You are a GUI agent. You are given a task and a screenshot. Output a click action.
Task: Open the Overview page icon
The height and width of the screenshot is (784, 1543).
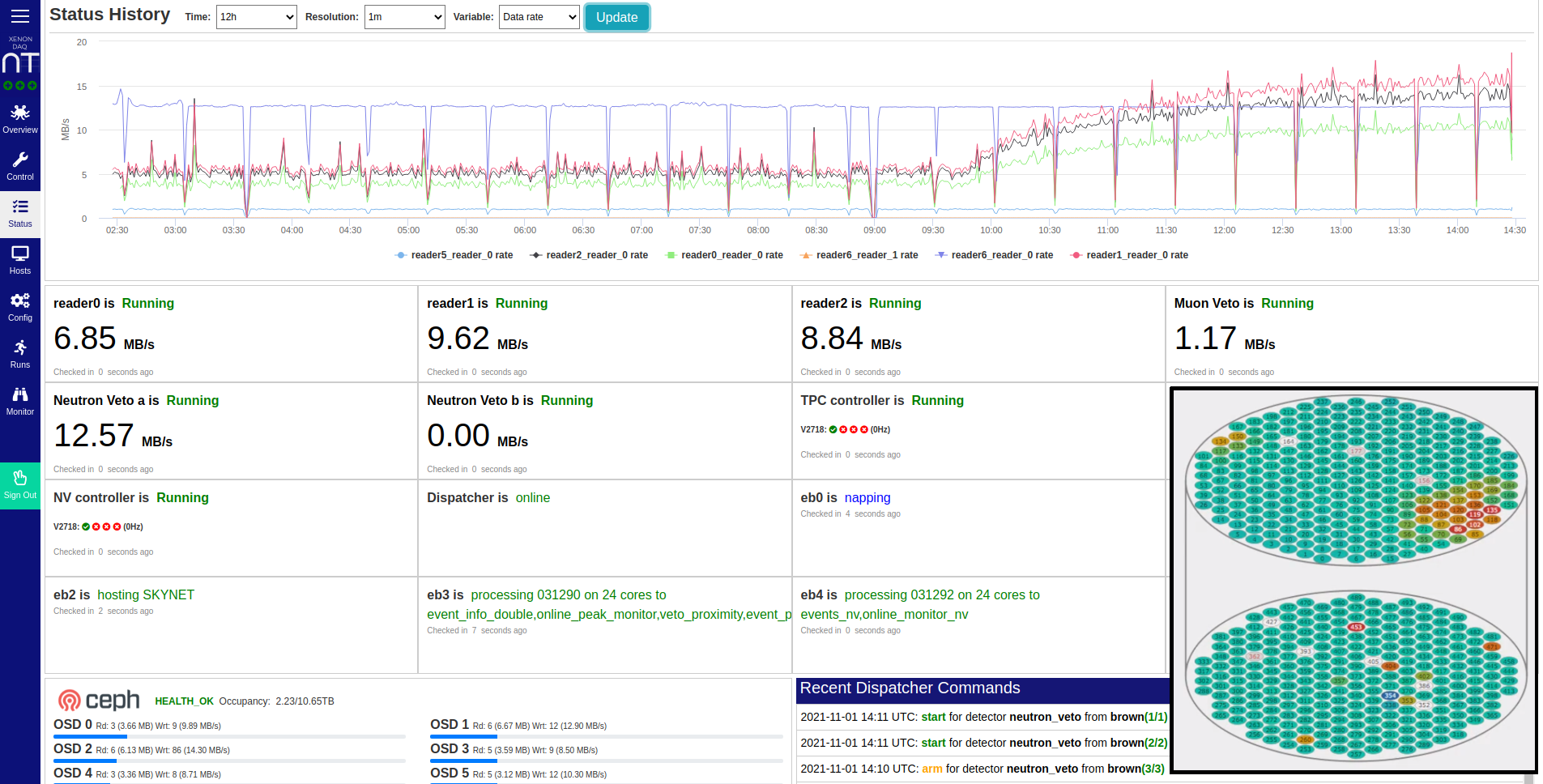pos(20,113)
